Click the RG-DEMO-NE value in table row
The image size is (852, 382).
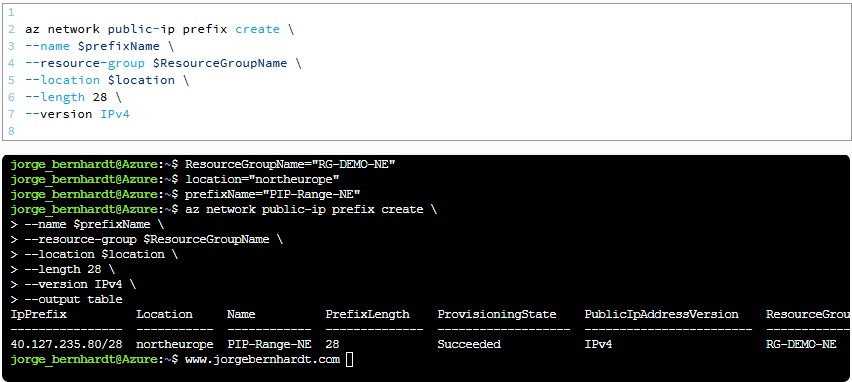click(x=801, y=344)
